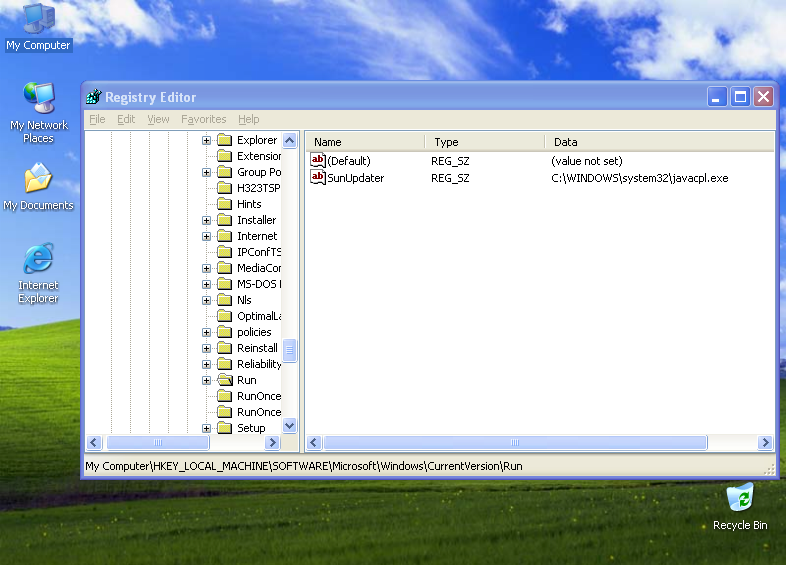Select the Setup key label
Image resolution: width=786 pixels, height=565 pixels.
(x=251, y=428)
